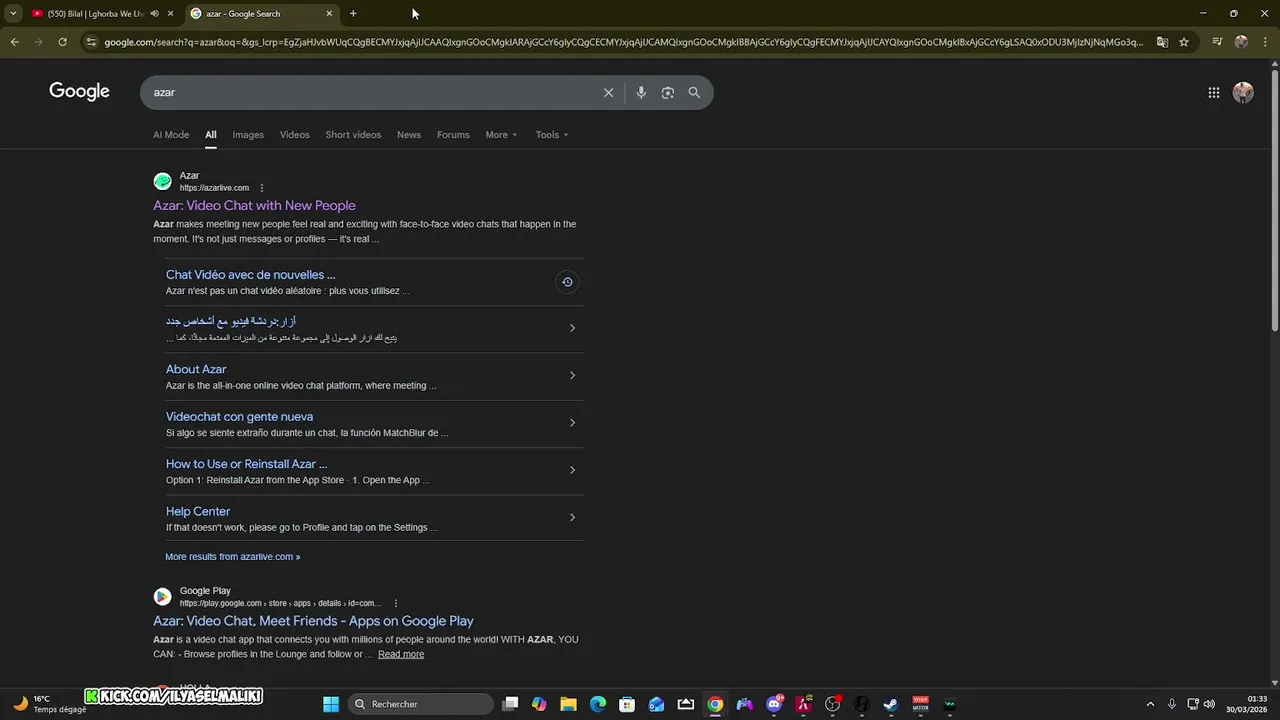Expand the Arabic Azar sitelink chevron
Image resolution: width=1280 pixels, height=720 pixels.
[x=572, y=328]
